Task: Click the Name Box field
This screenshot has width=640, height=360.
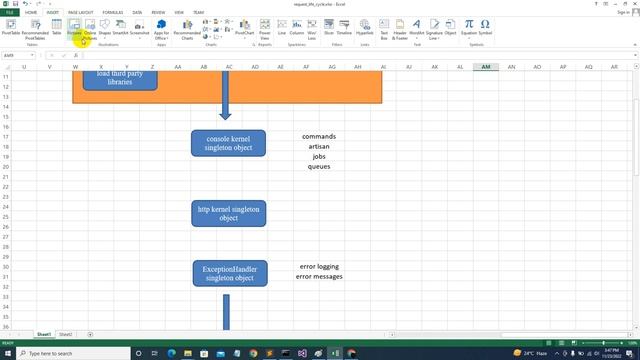Action: click(x=16, y=56)
